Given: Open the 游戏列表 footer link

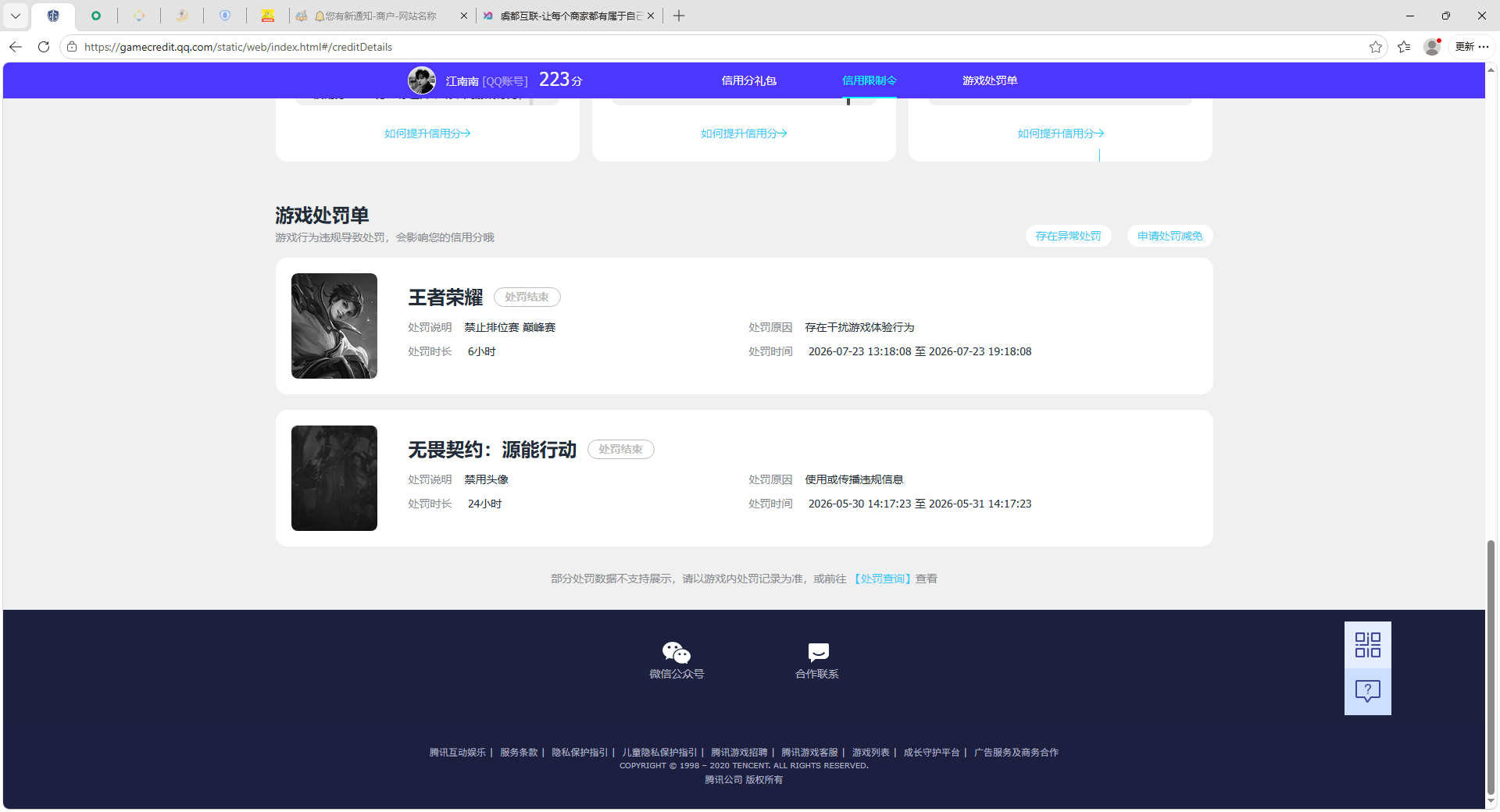Looking at the screenshot, I should point(871,753).
